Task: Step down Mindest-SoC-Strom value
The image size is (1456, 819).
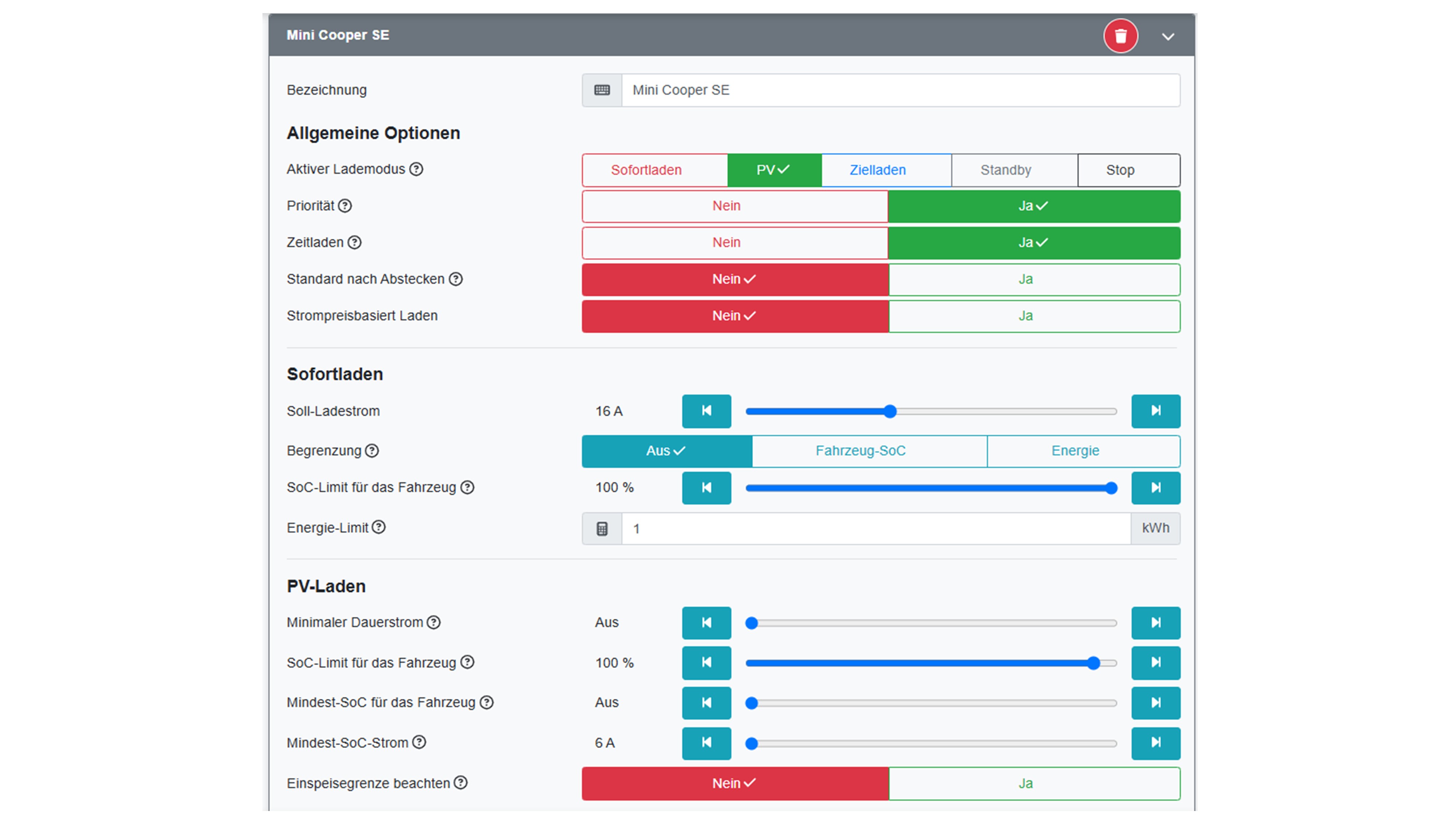Action: (x=706, y=743)
